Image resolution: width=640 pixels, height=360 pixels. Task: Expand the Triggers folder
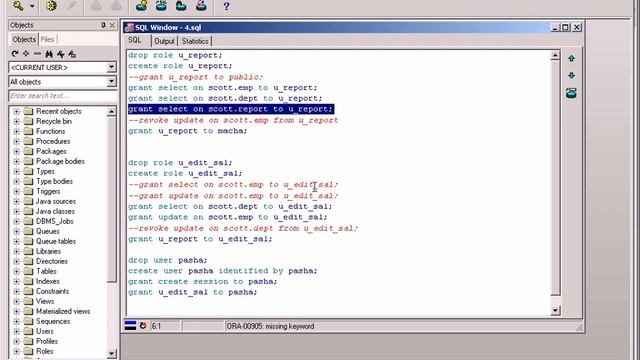pyautogui.click(x=16, y=191)
